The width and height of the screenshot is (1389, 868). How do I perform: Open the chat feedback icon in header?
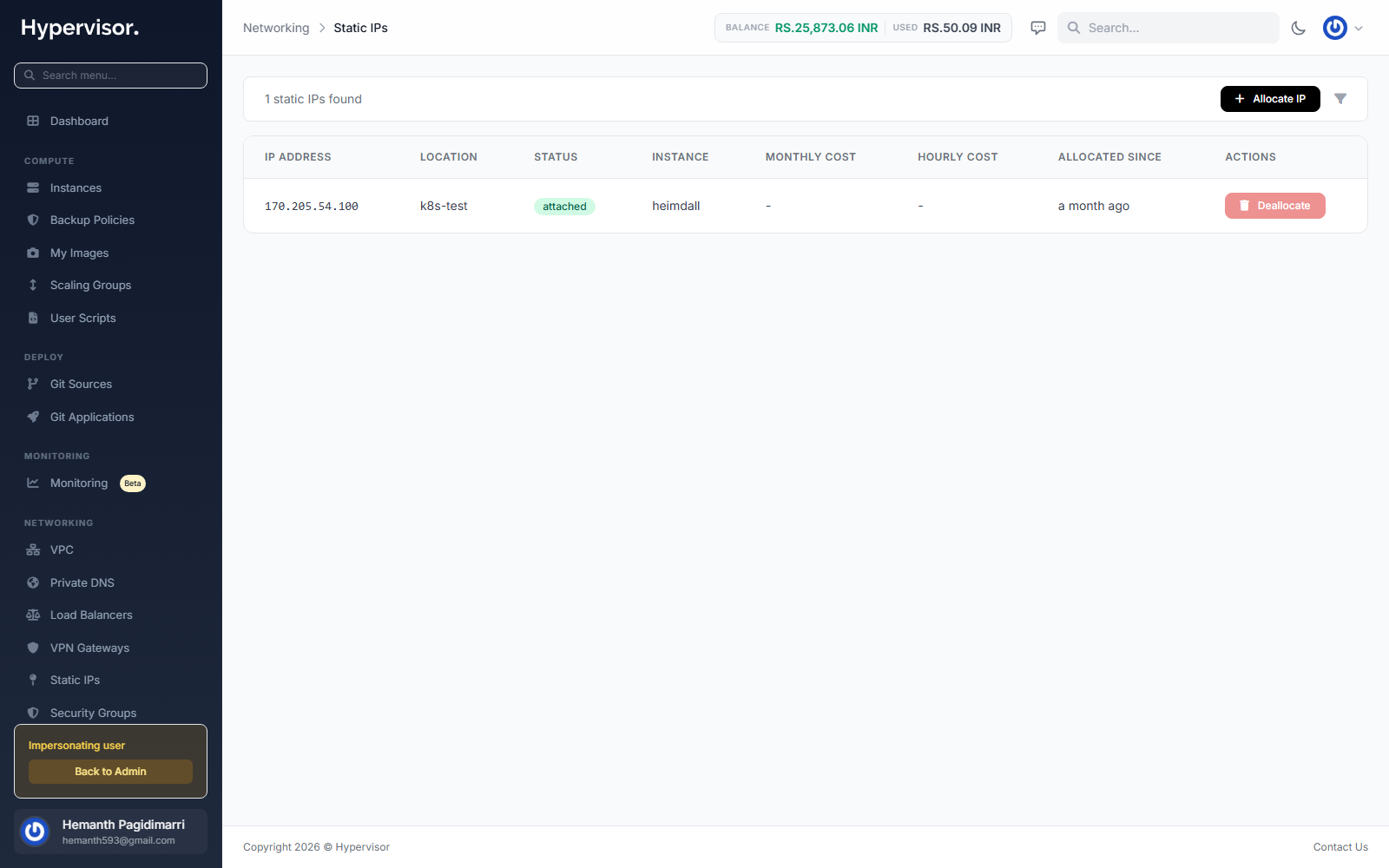[1038, 28]
